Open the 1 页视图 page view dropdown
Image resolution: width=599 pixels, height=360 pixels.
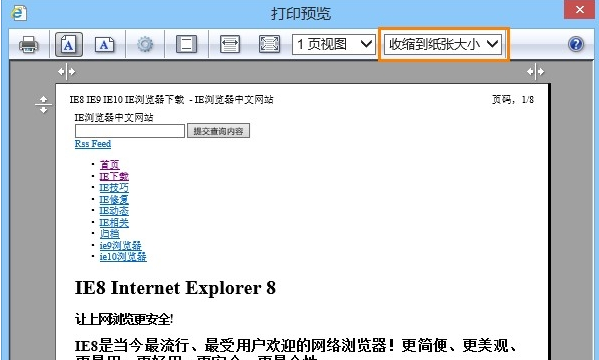click(334, 44)
